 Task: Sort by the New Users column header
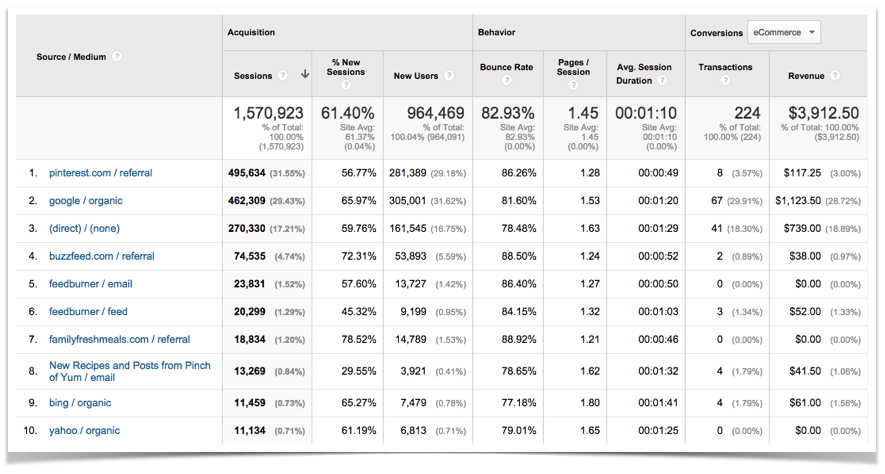(416, 76)
